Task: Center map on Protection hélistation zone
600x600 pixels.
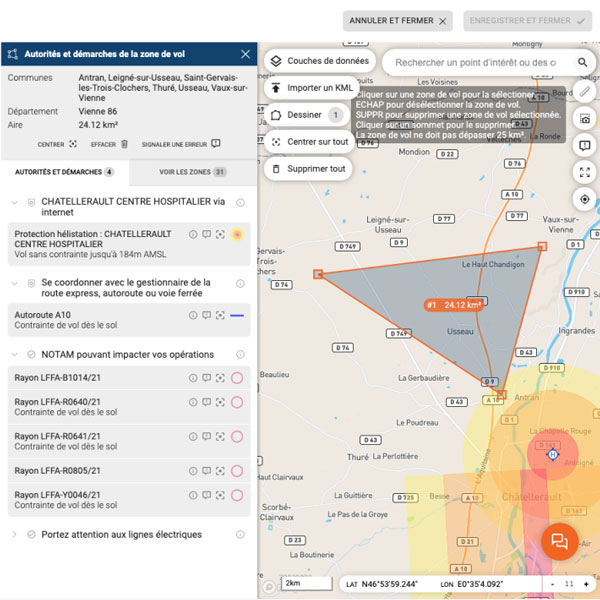Action: point(220,234)
